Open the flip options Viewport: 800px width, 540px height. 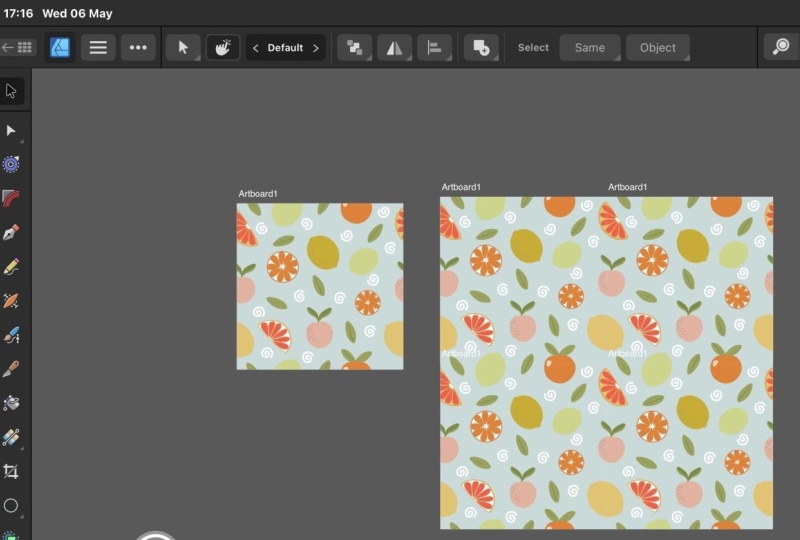[394, 47]
